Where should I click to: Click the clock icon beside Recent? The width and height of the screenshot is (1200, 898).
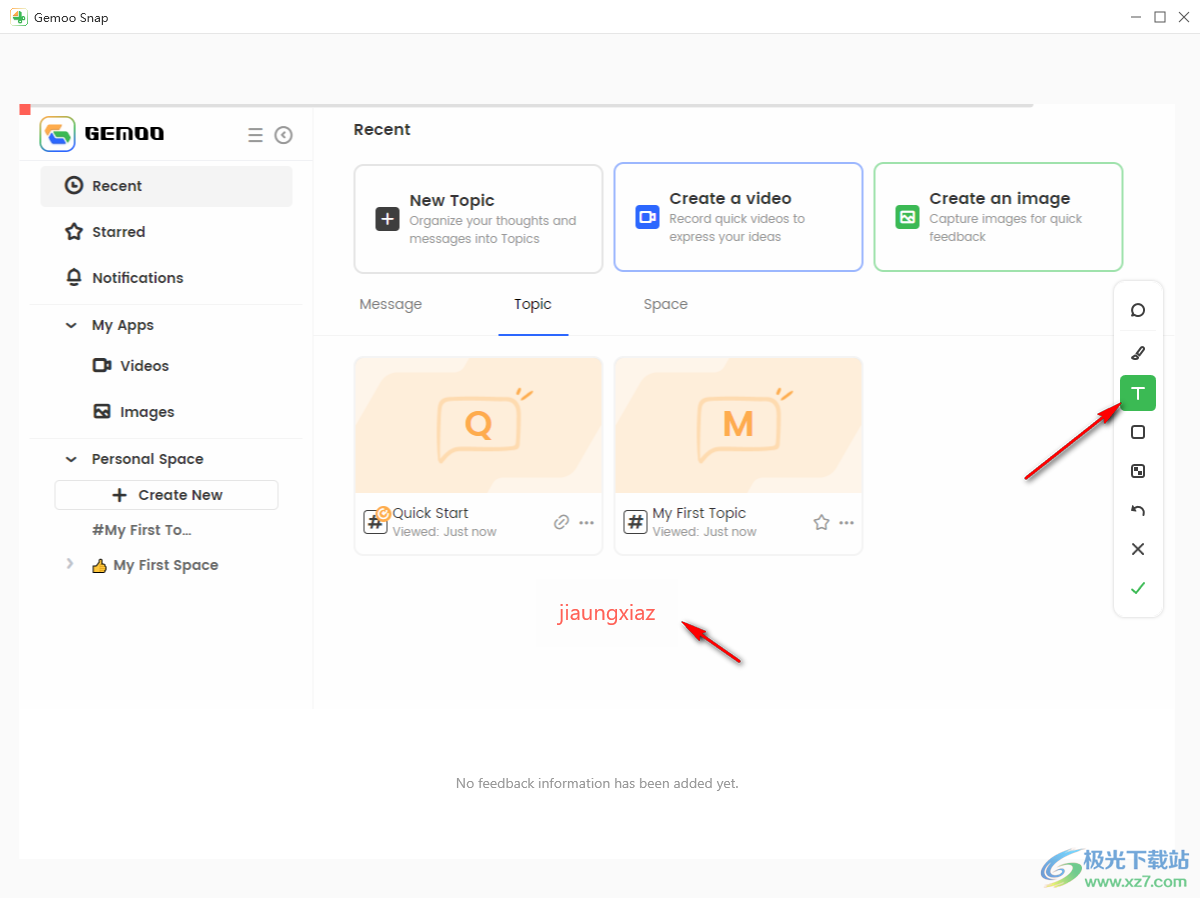click(x=73, y=185)
